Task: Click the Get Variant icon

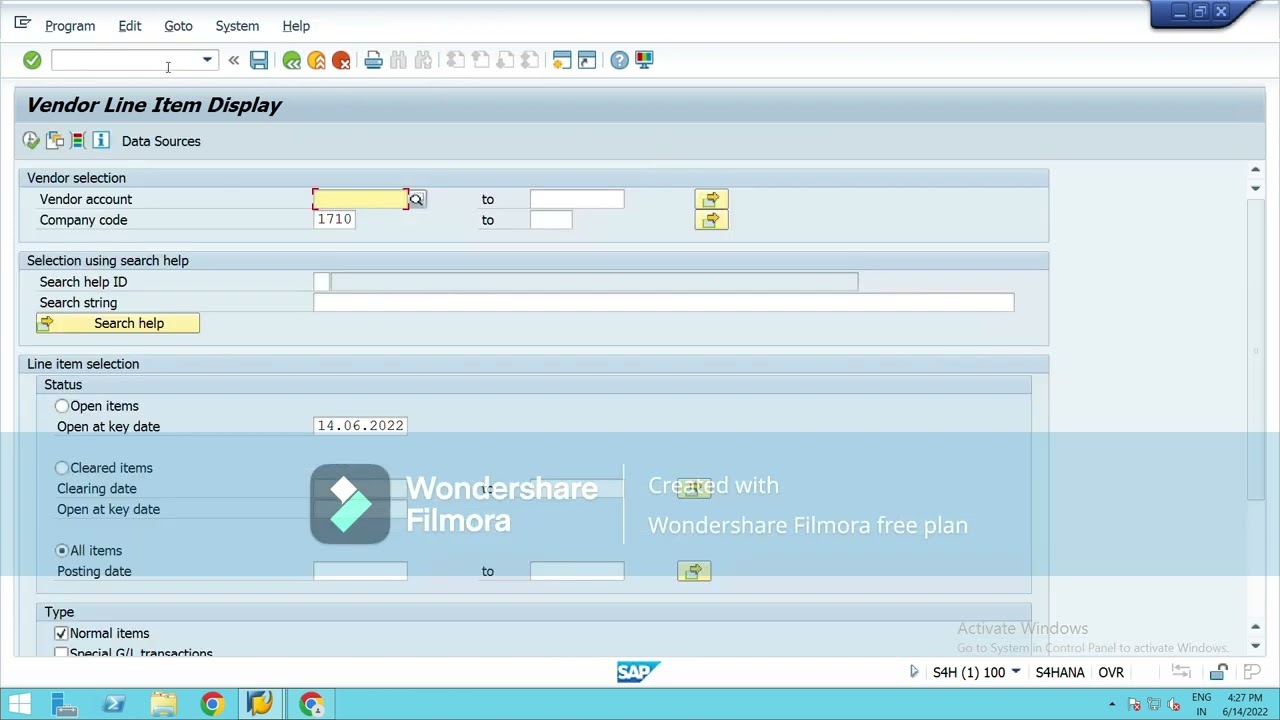Action: (55, 141)
